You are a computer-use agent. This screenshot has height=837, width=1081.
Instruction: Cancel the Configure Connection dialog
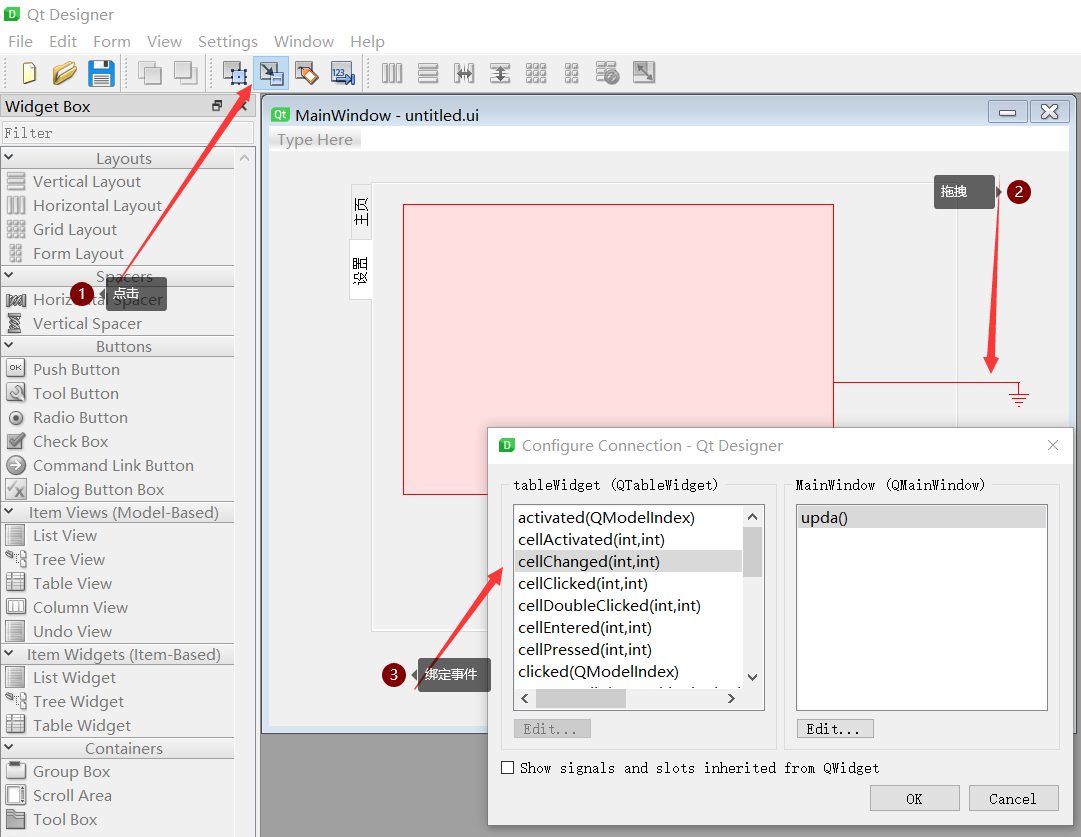pos(1013,798)
